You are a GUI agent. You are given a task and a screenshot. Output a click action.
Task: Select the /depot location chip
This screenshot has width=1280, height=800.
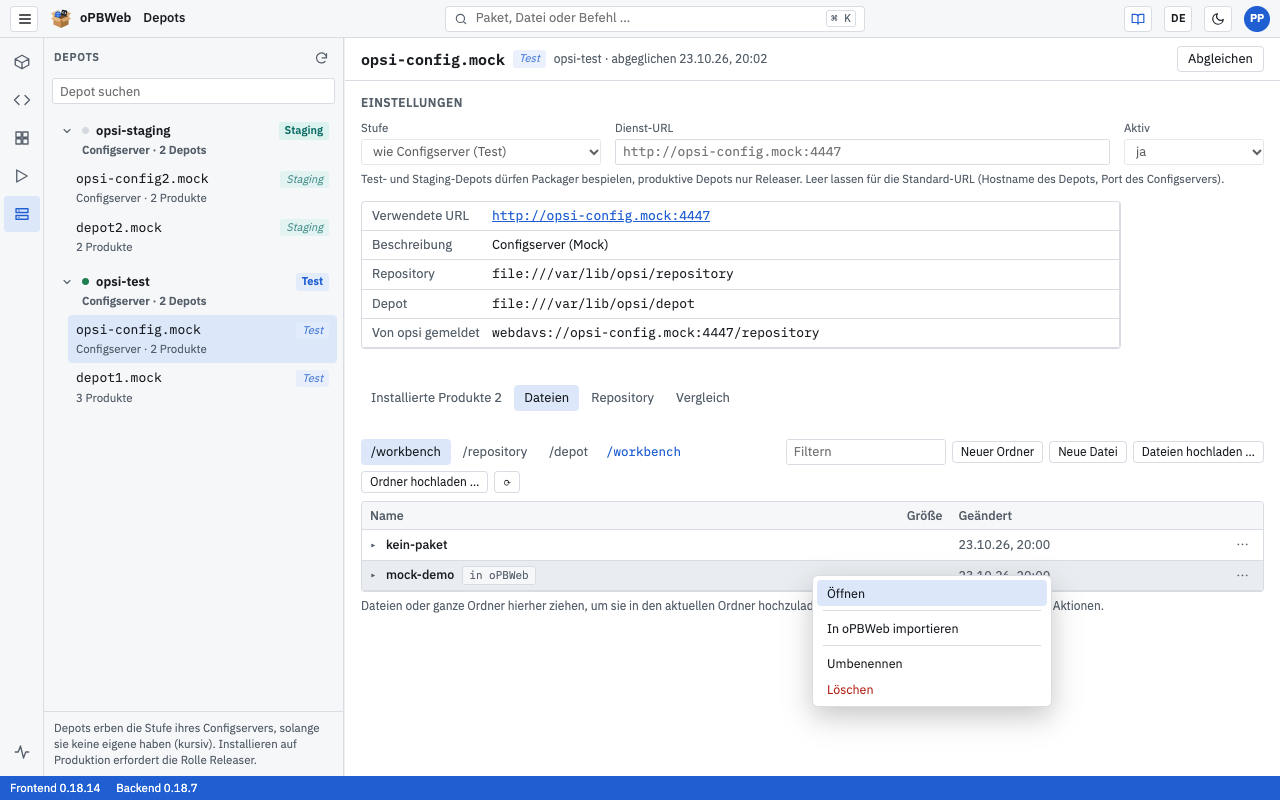click(568, 452)
